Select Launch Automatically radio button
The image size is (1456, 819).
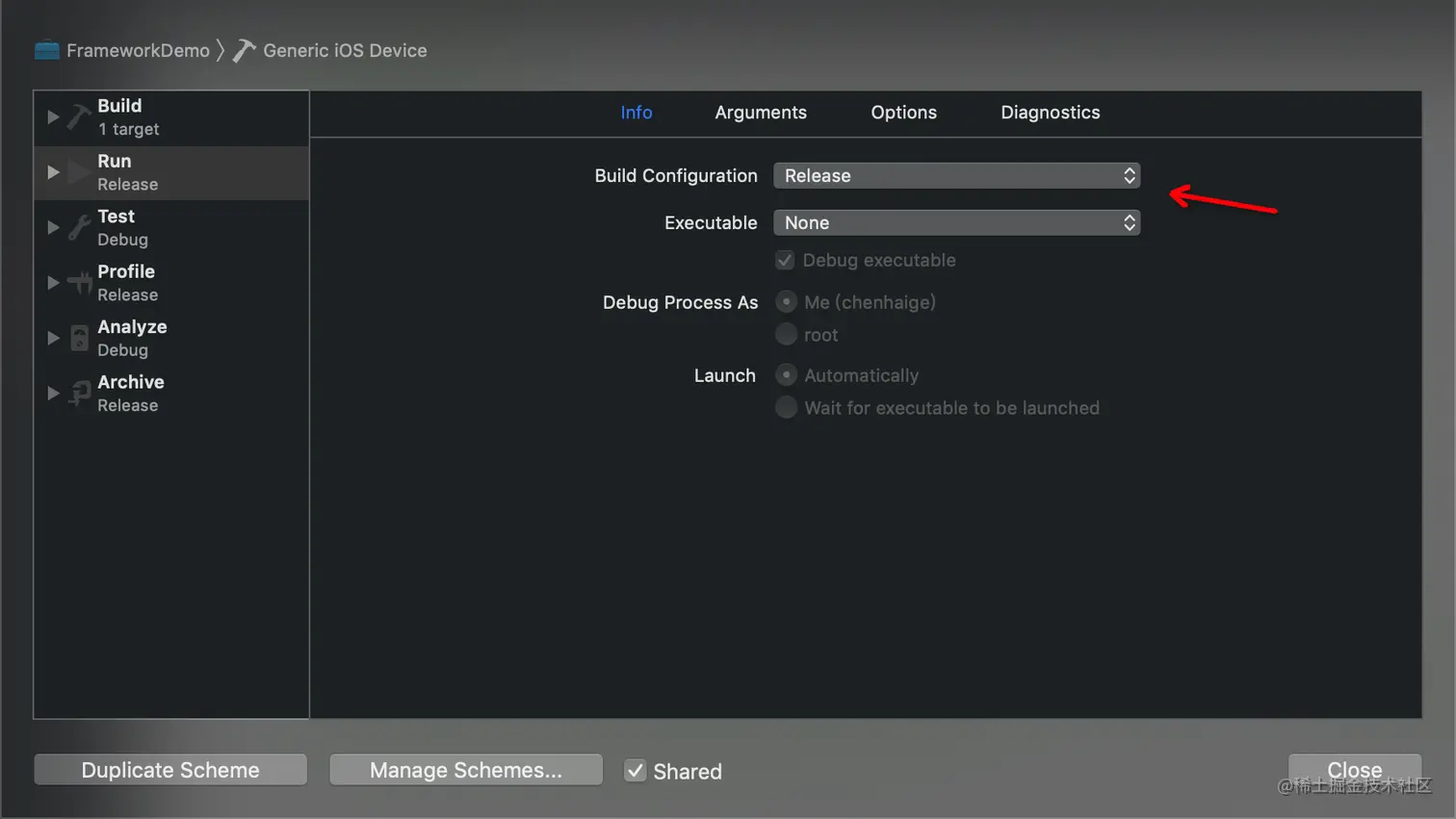786,375
